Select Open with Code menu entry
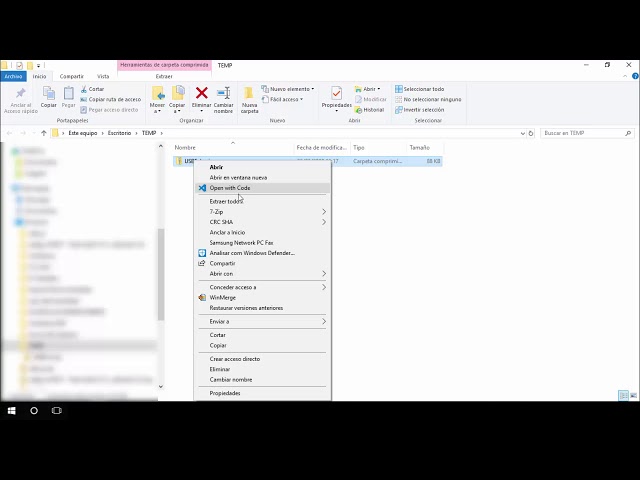Image resolution: width=640 pixels, height=480 pixels. pos(262,188)
